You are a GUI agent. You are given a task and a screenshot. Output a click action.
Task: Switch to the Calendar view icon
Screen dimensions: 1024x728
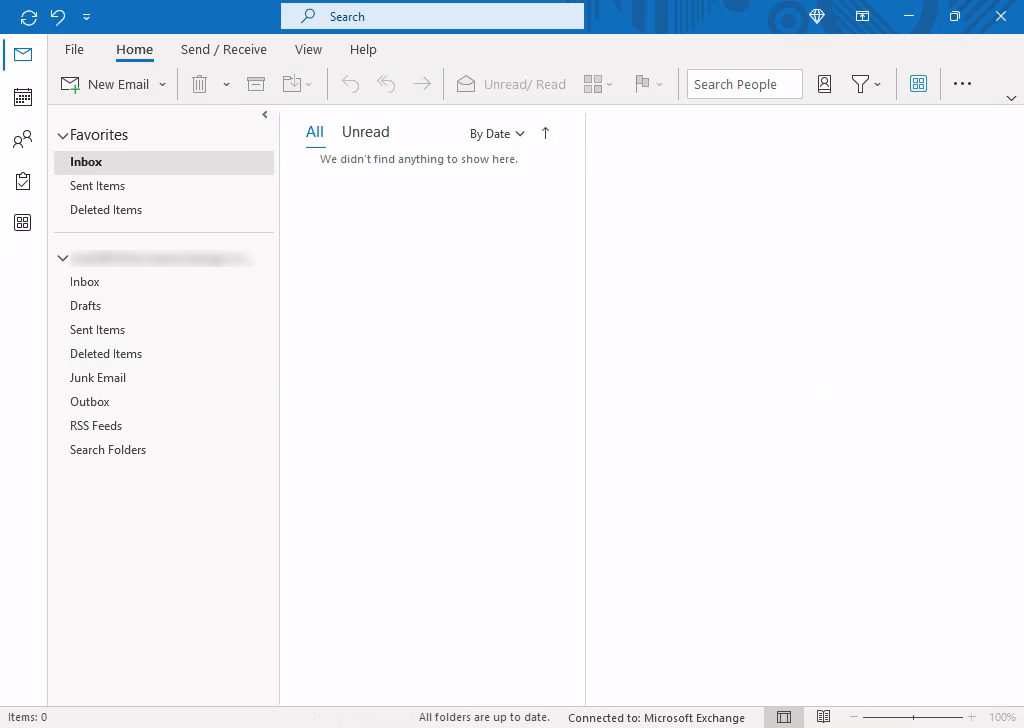(x=22, y=97)
